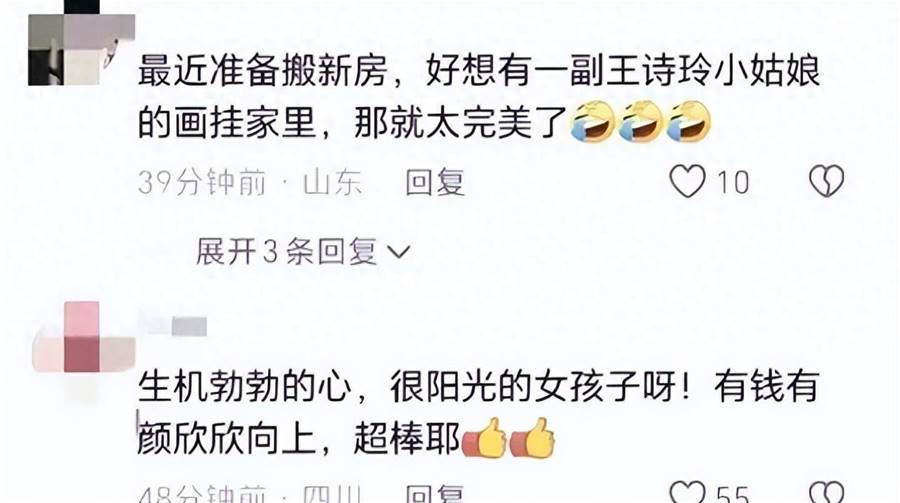The height and width of the screenshot is (503, 900).
Task: Click the first thumbs-up emoji
Action: pos(484,438)
